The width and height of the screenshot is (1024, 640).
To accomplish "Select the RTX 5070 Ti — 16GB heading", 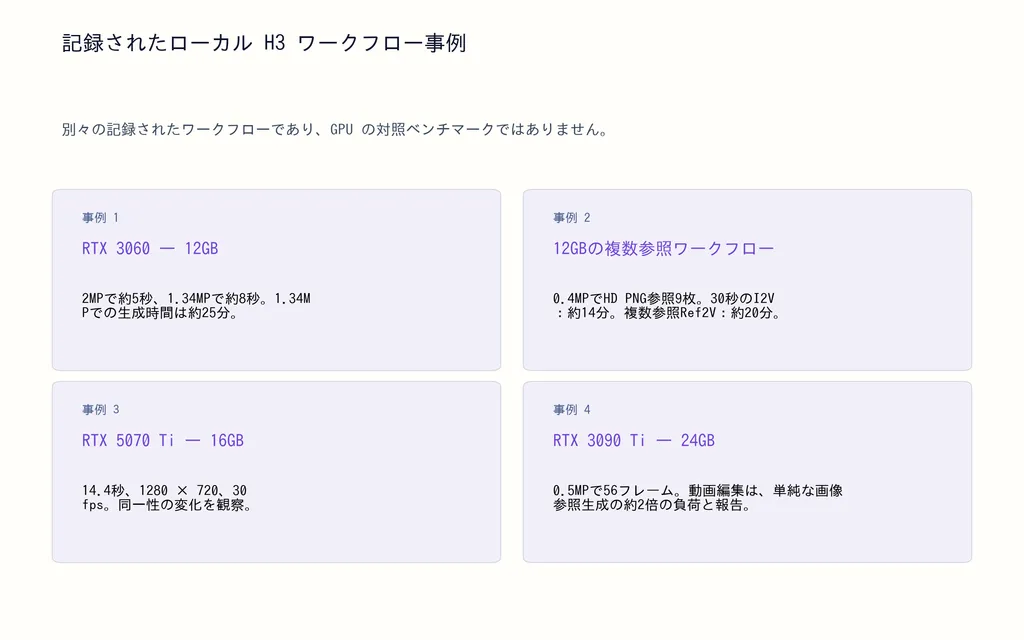I will tap(163, 440).
